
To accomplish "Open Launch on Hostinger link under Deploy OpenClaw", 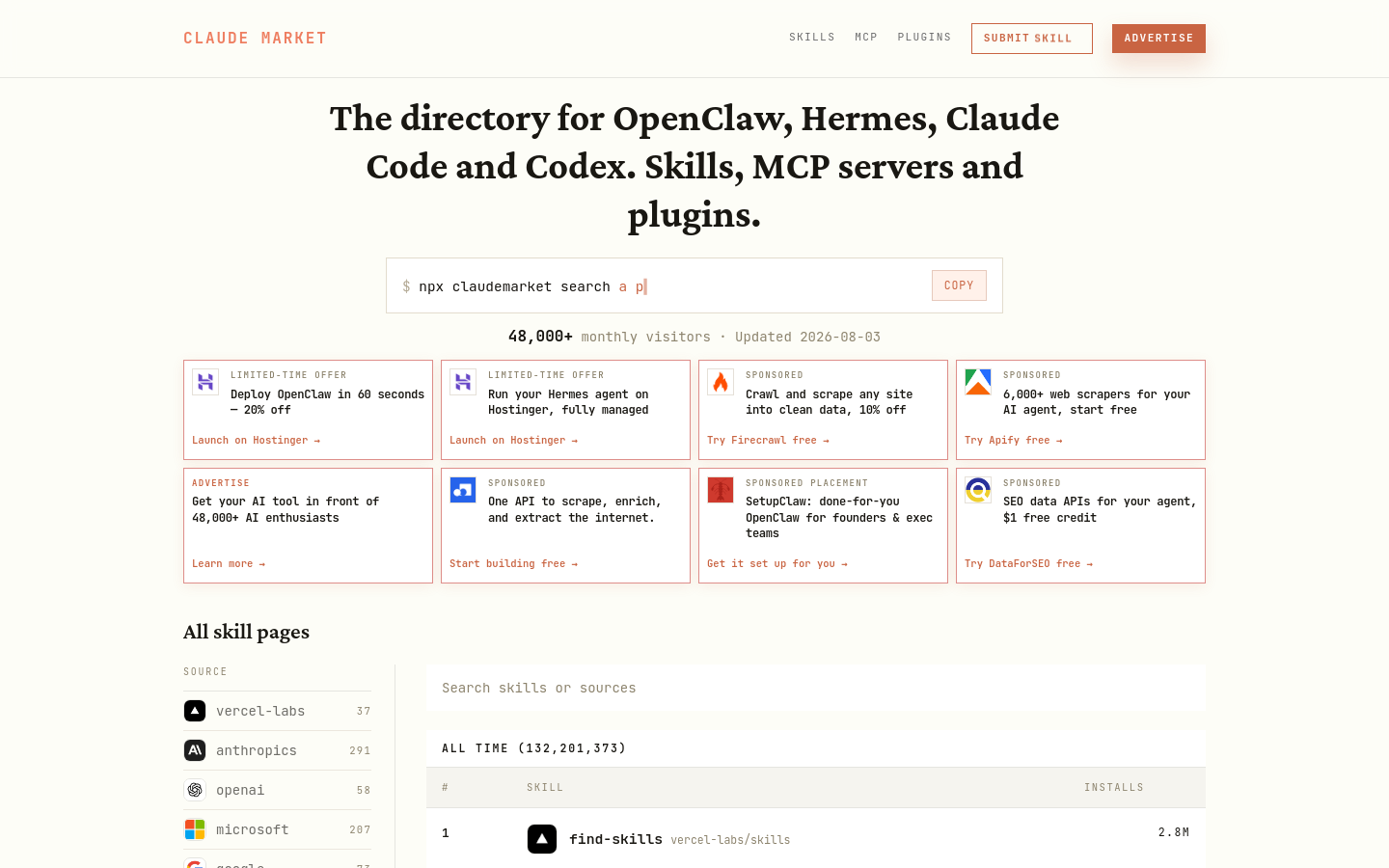I will coord(256,441).
